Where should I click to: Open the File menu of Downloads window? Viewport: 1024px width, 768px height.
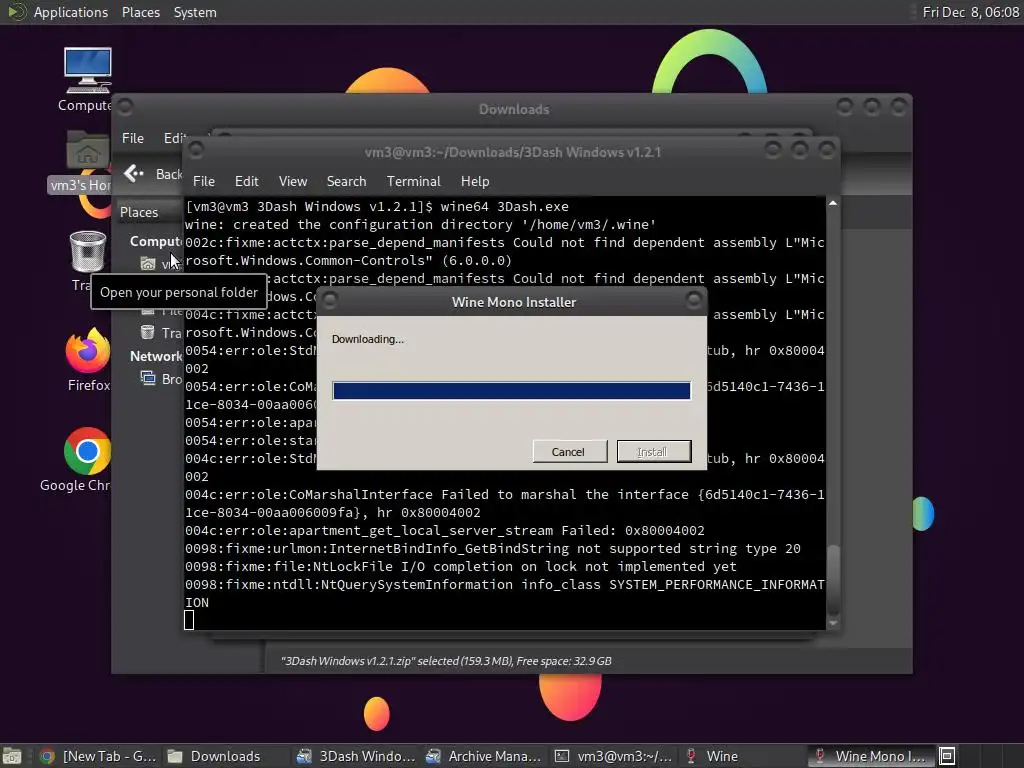click(133, 138)
